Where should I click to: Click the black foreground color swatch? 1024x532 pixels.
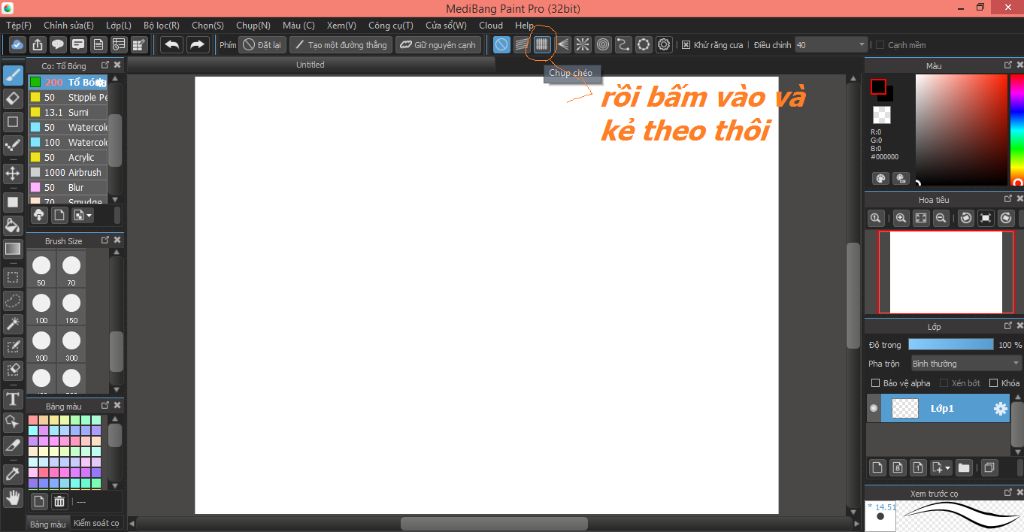point(878,87)
